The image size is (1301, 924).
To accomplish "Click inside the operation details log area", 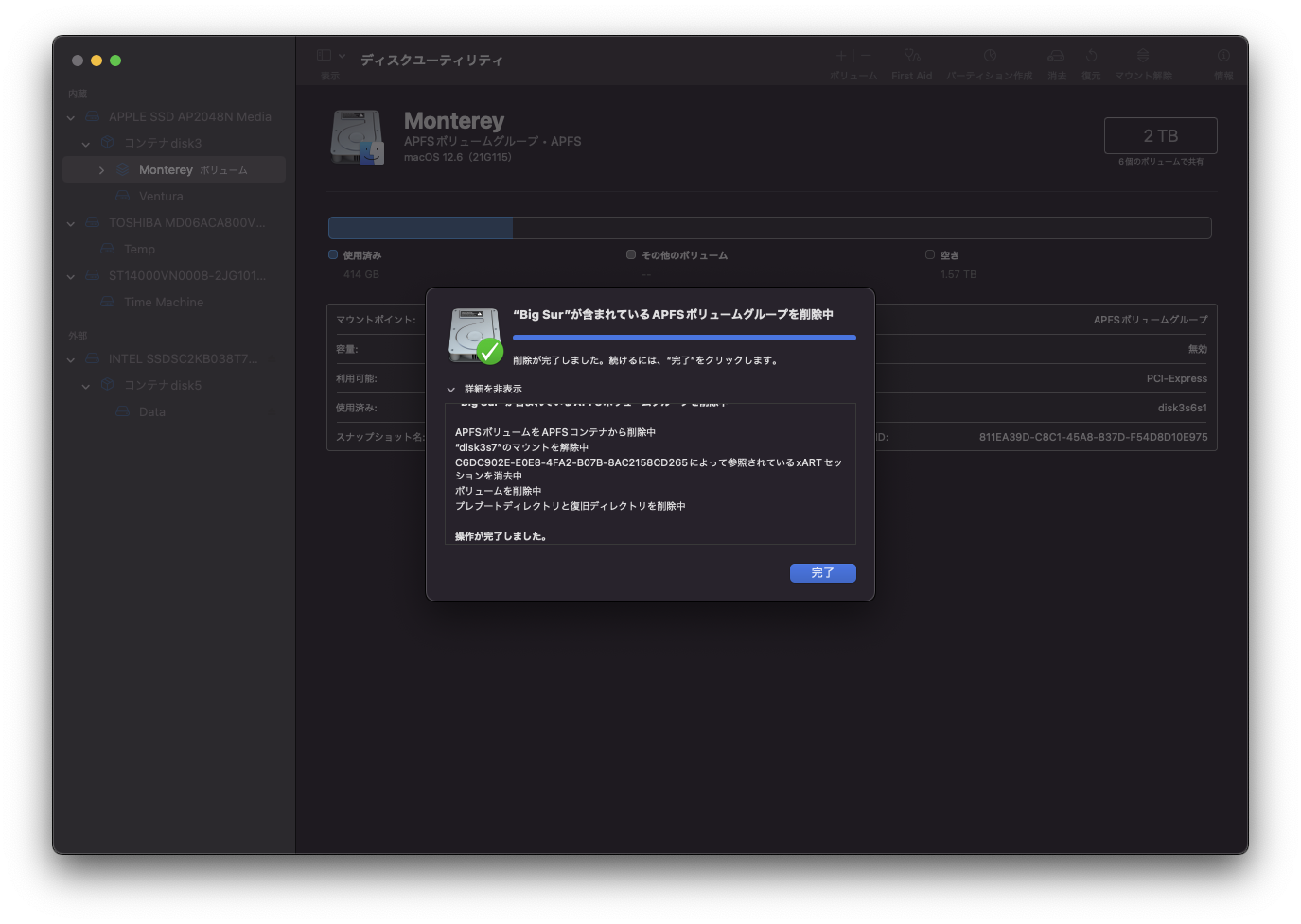I will (x=650, y=474).
